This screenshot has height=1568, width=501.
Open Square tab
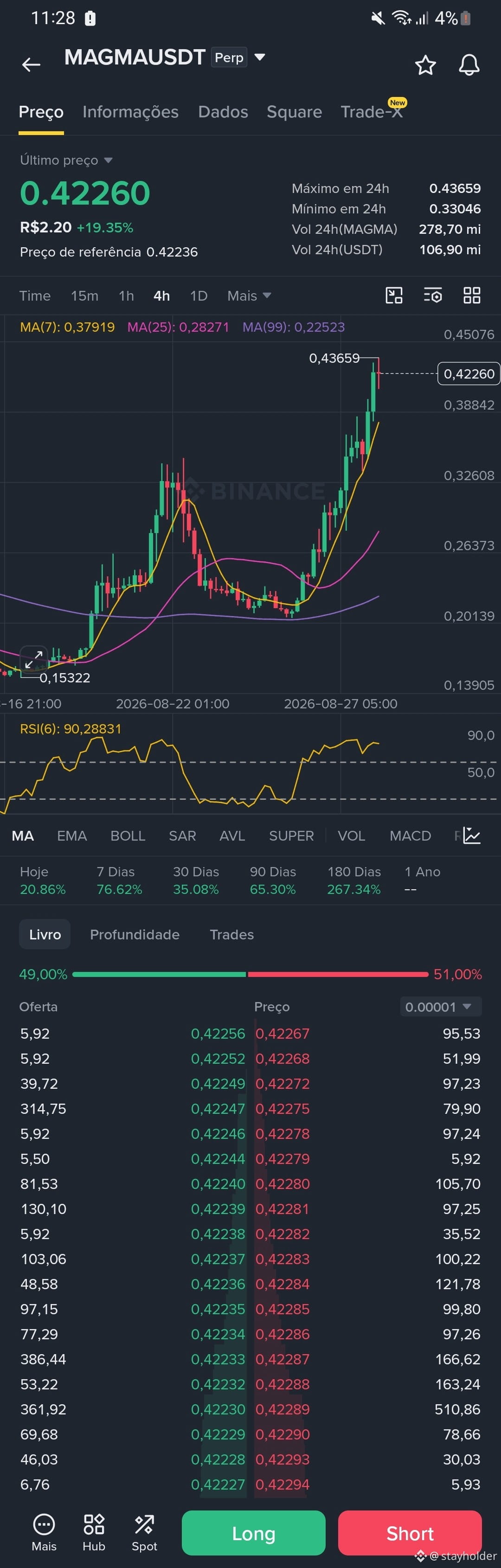click(294, 112)
